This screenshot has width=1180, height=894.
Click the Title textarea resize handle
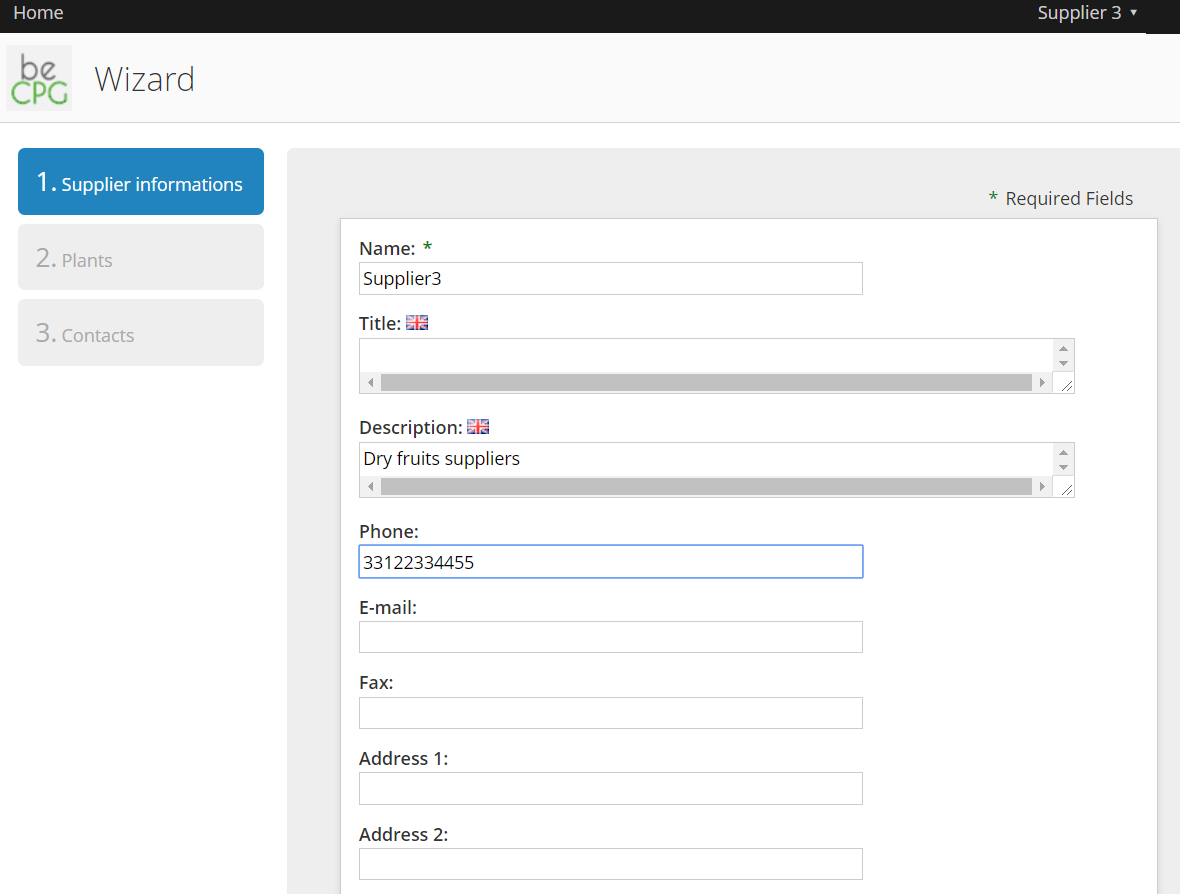point(1066,385)
